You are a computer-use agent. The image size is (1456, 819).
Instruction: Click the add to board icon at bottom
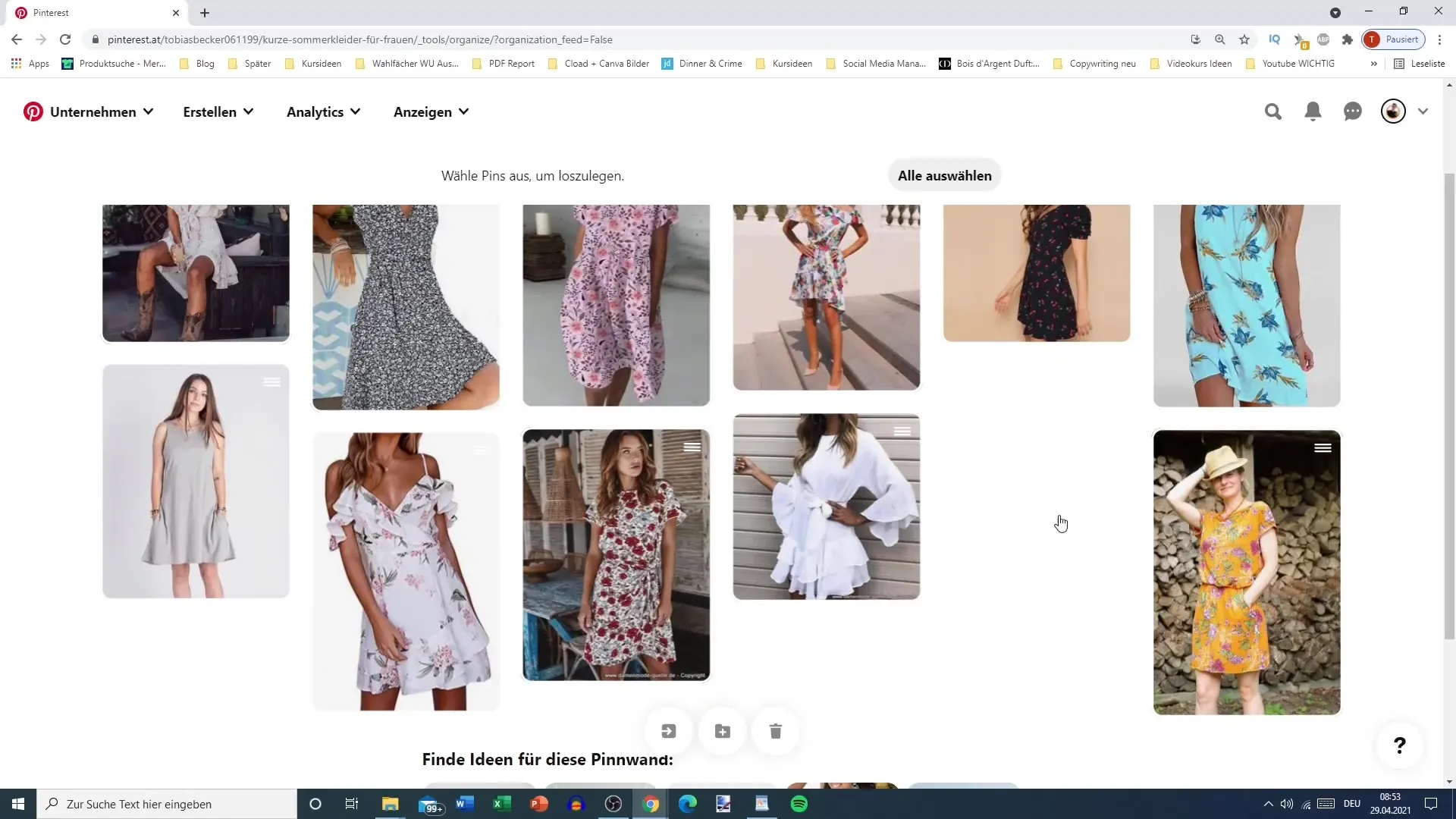coord(723,731)
